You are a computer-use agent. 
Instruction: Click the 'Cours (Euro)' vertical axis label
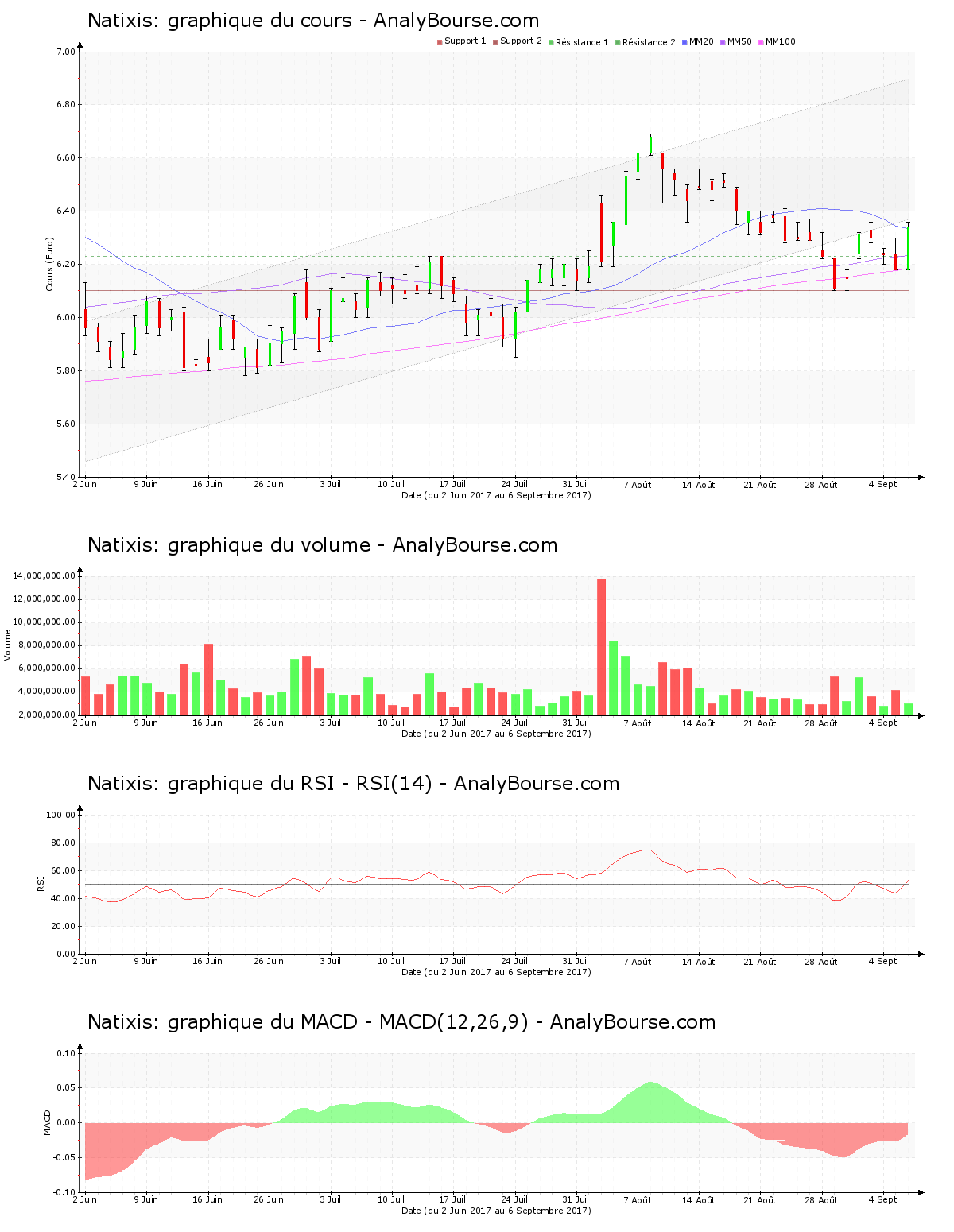49,264
